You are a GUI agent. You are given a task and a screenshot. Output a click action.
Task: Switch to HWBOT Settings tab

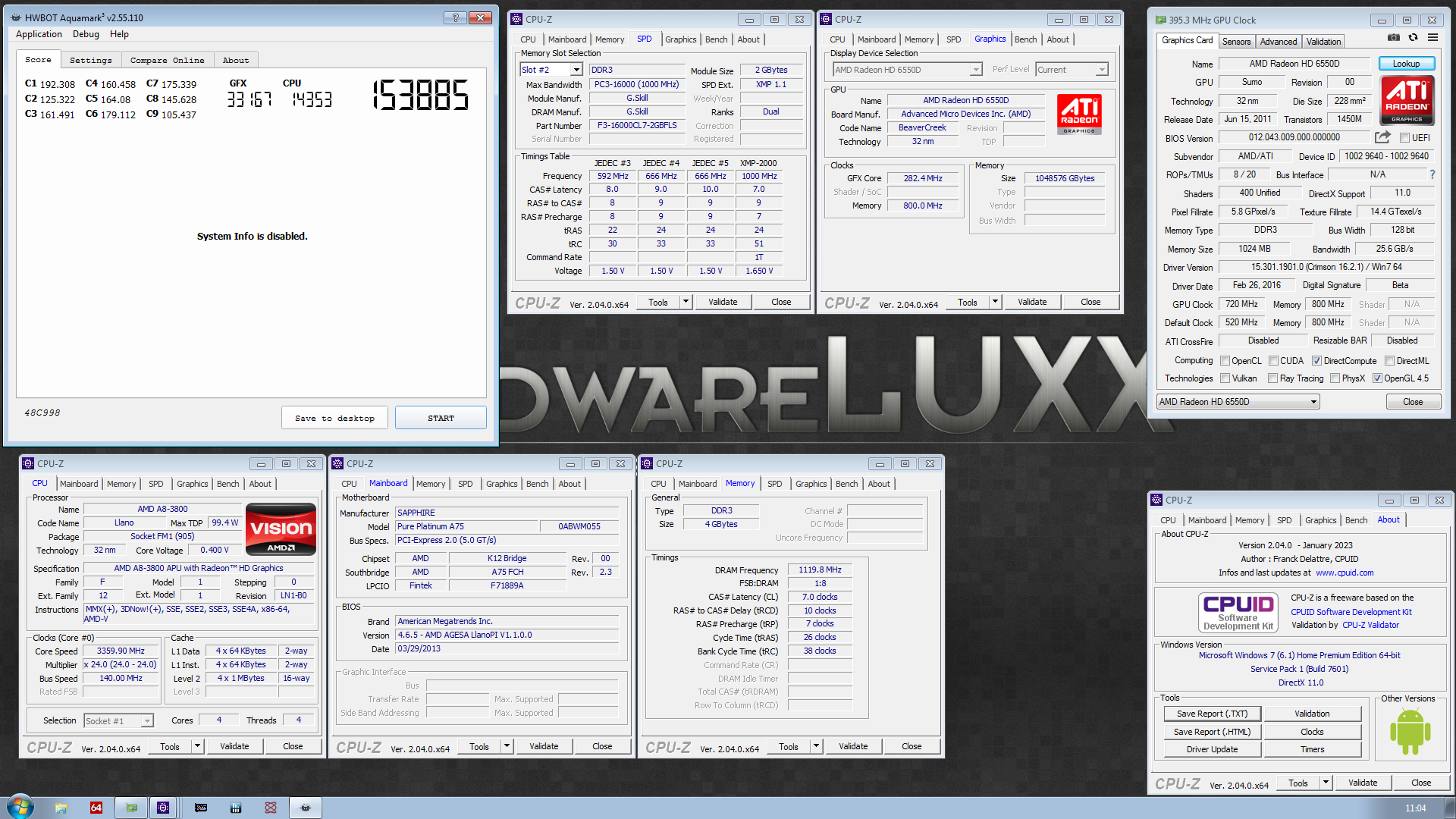pos(90,60)
